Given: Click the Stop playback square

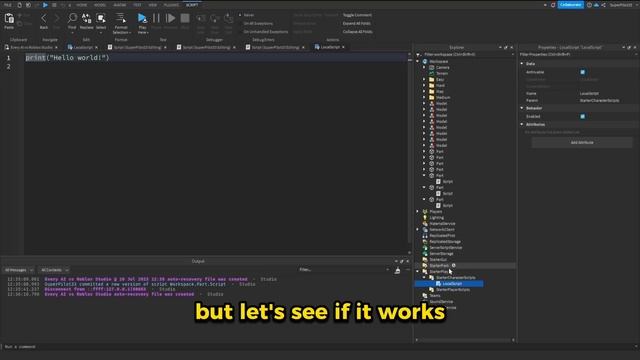Looking at the screenshot, I should [185, 18].
